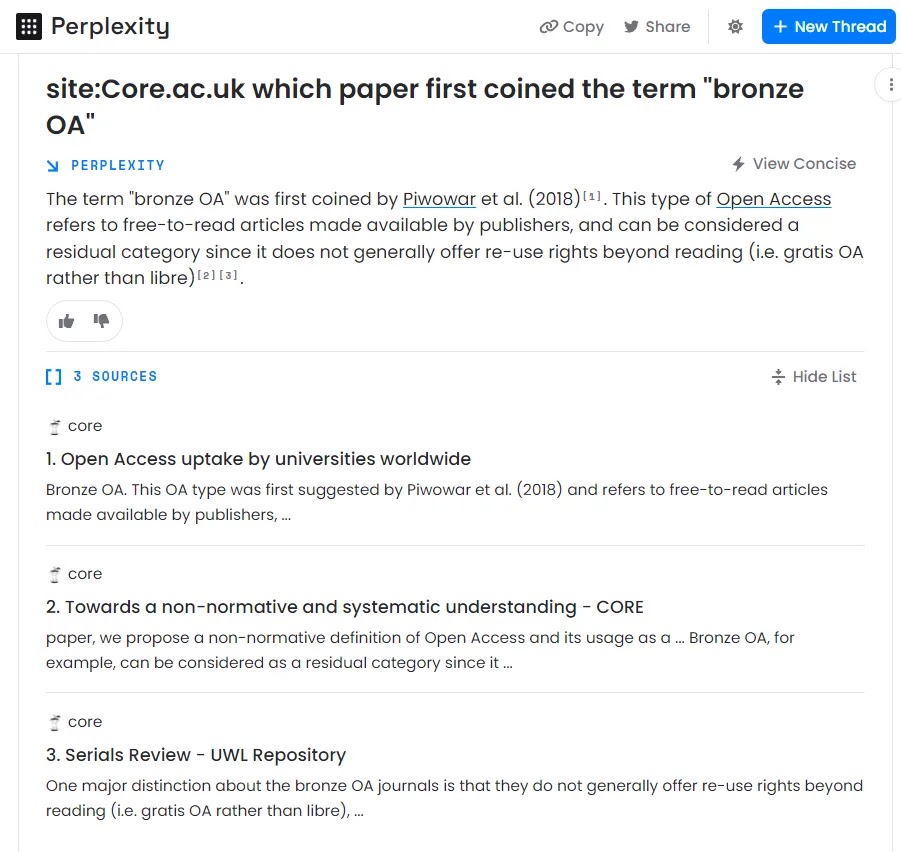This screenshot has height=852, width=901.
Task: Switch to View Concise mode
Action: [794, 164]
